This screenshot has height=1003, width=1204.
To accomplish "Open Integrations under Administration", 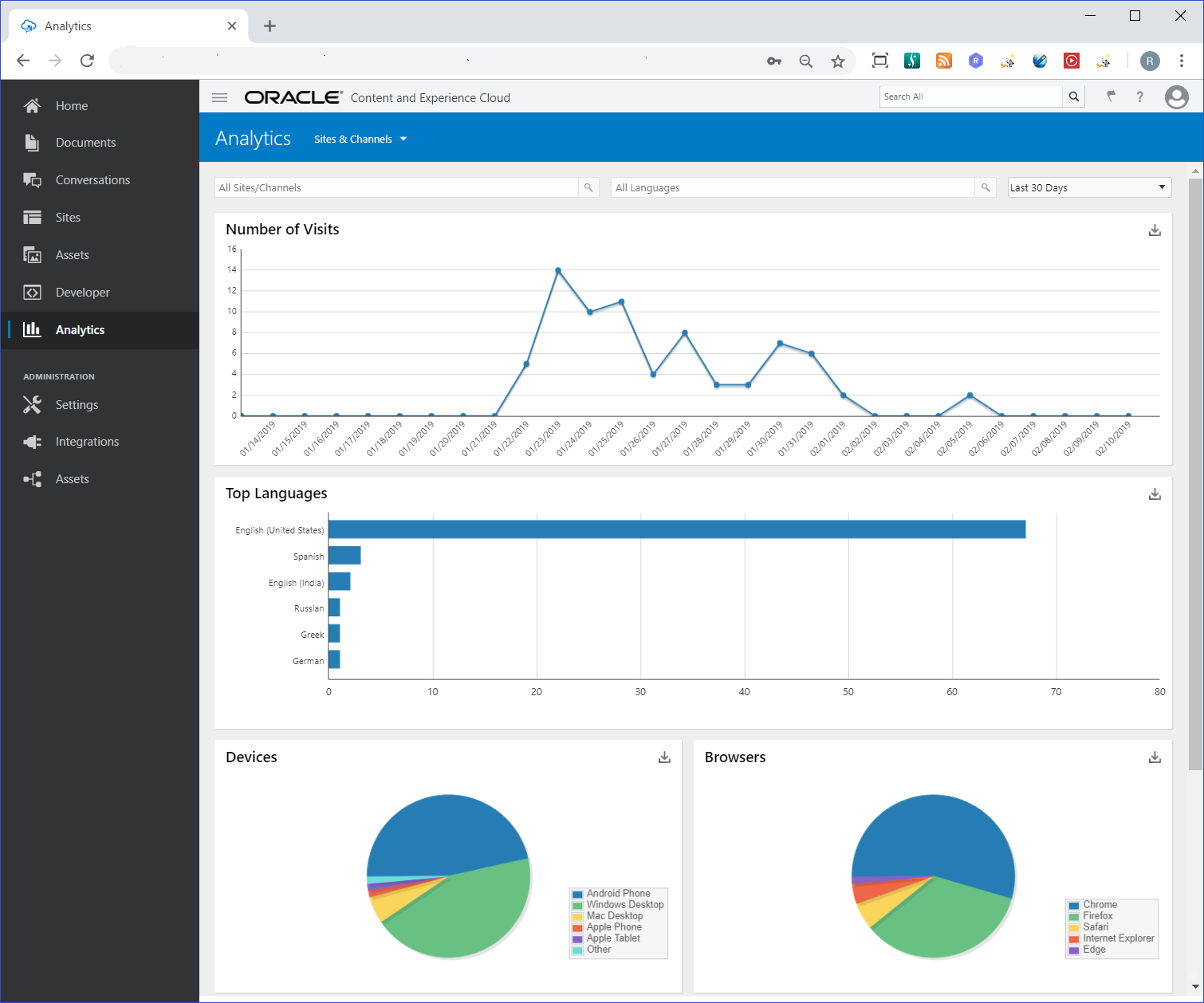I will tap(87, 441).
